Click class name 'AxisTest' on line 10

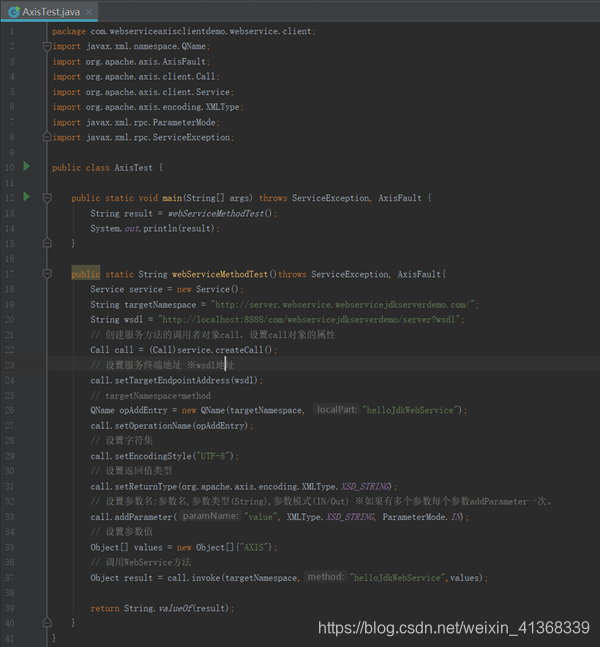click(133, 168)
